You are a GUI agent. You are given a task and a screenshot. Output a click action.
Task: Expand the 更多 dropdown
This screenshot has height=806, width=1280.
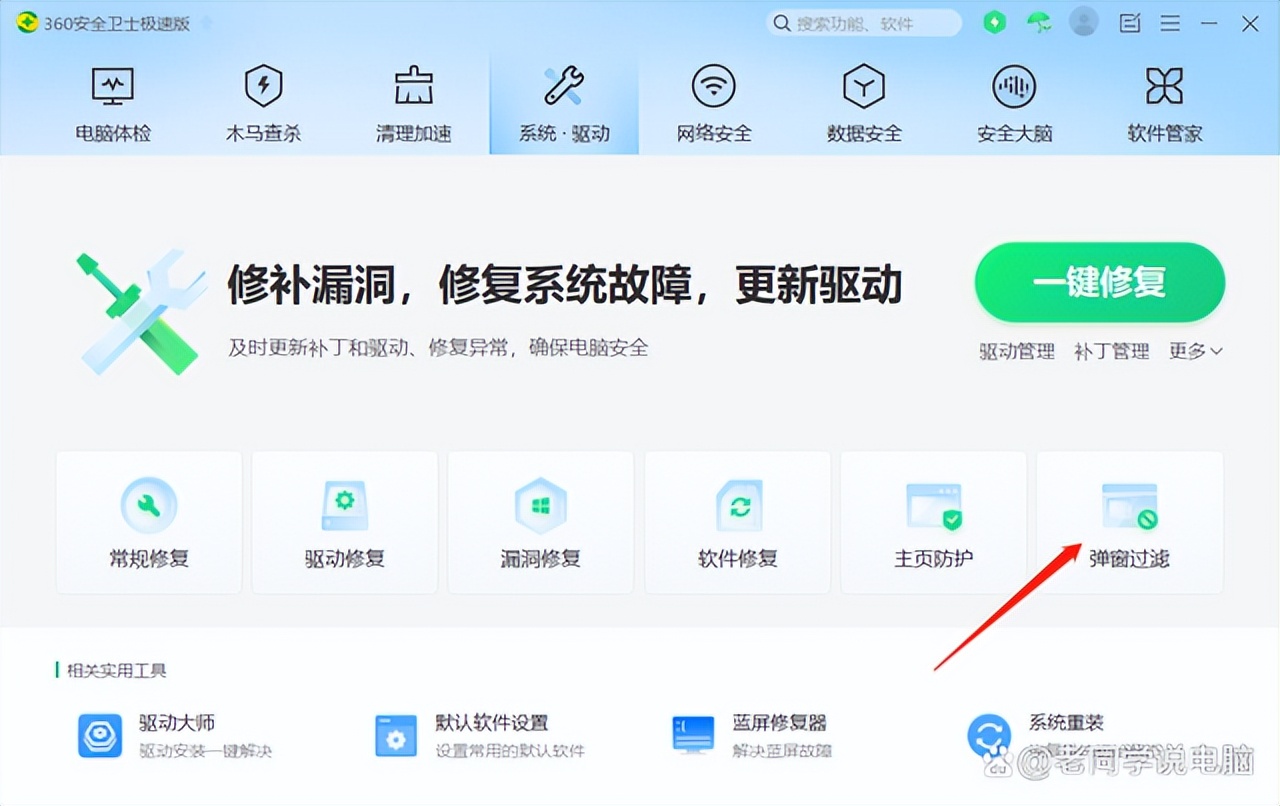1196,351
